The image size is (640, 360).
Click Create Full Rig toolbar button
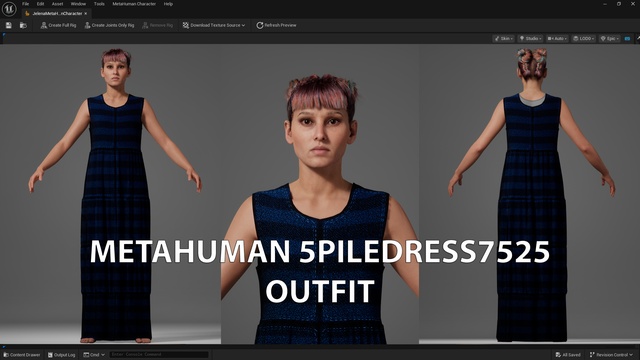tap(58, 25)
